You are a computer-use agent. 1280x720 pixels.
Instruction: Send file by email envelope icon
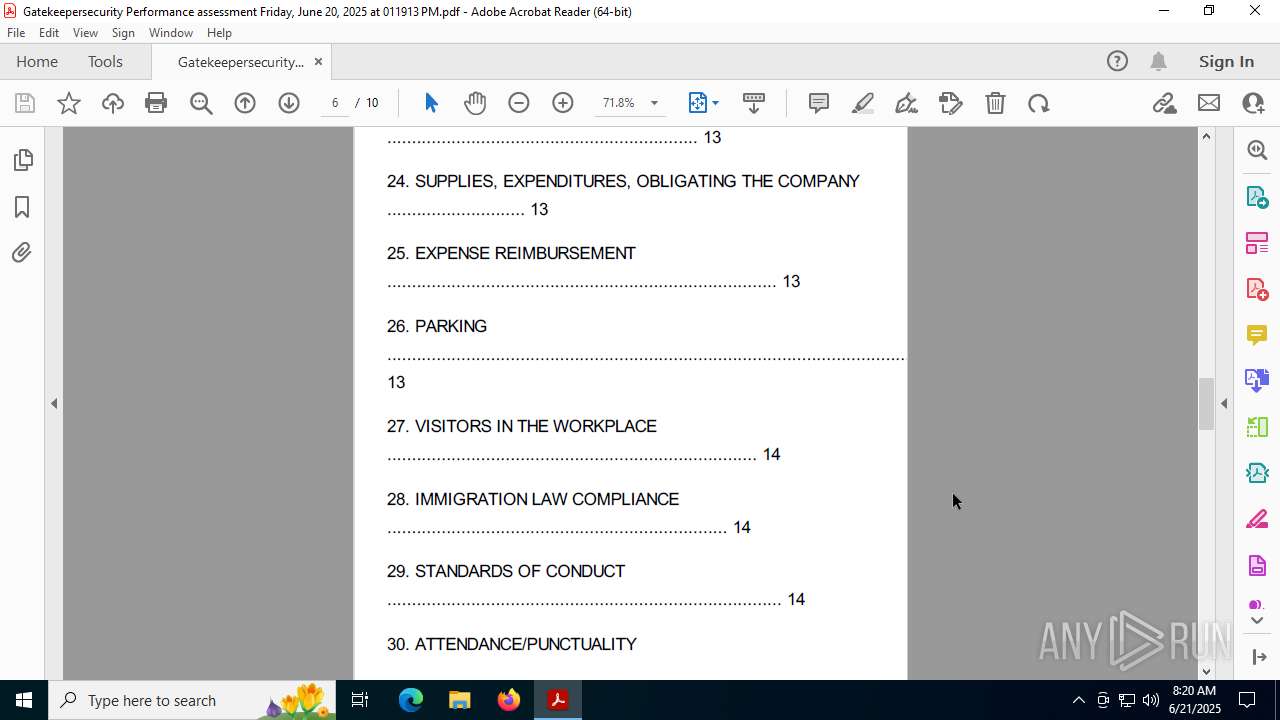1209,103
